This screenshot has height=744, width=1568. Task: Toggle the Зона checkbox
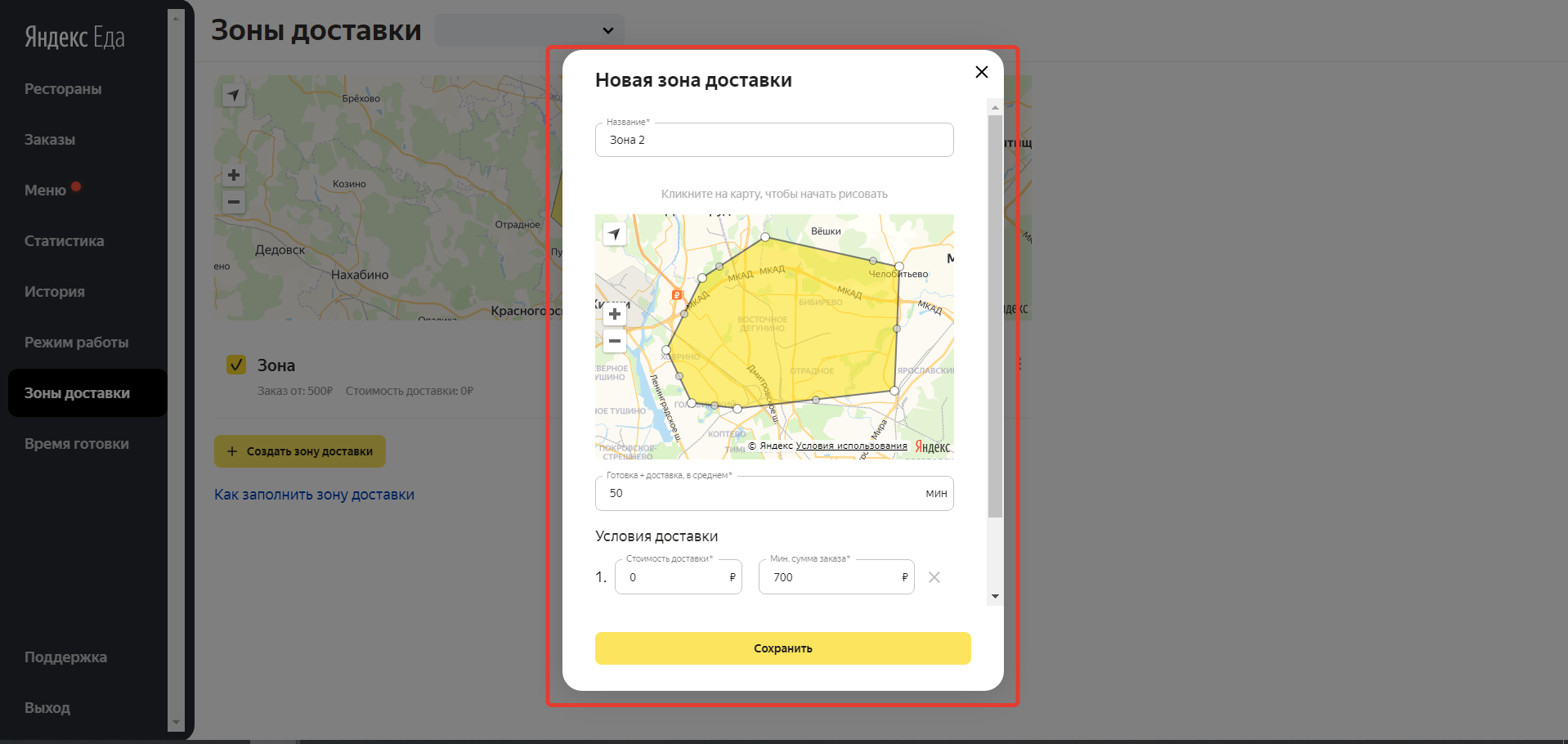coord(236,365)
